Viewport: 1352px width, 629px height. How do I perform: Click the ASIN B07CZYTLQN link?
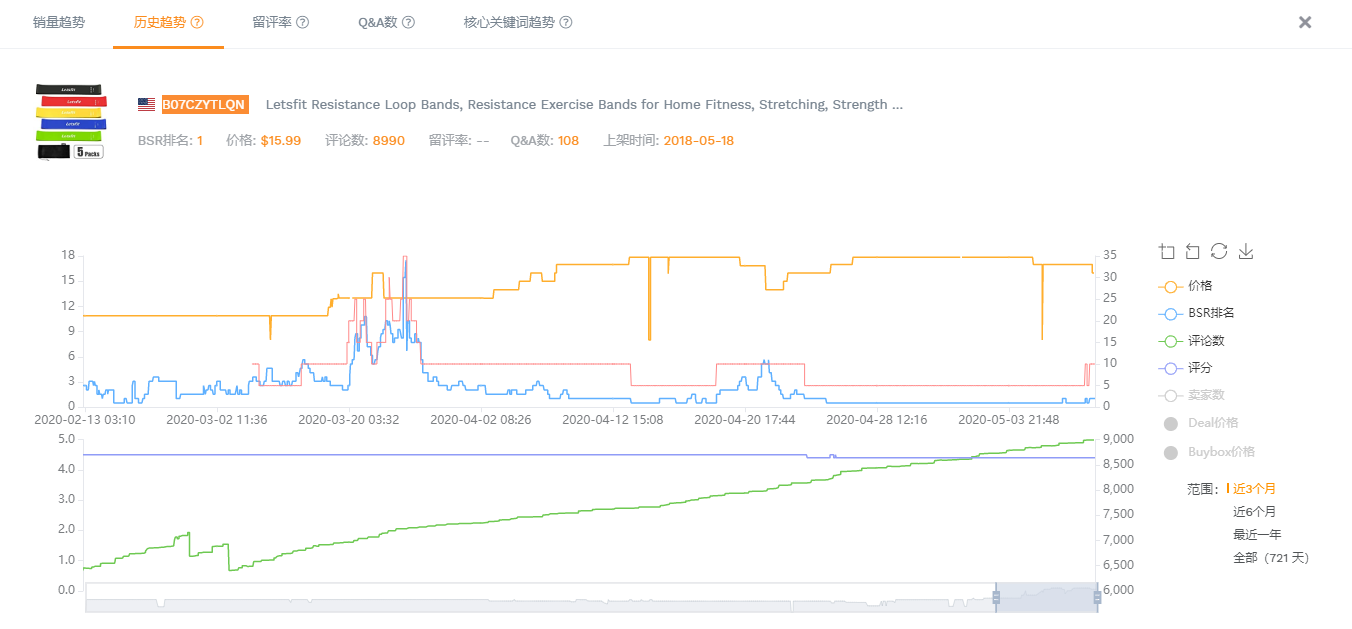[x=204, y=105]
